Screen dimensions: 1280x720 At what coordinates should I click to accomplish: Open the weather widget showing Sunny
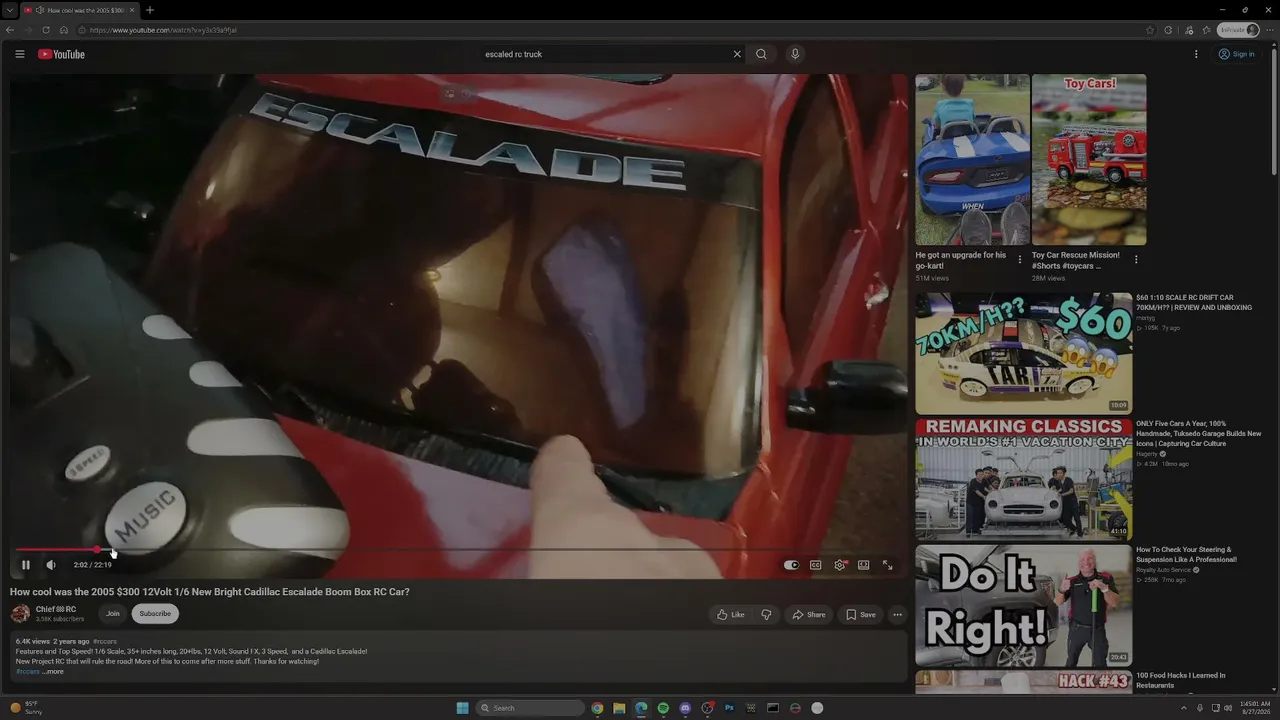pyautogui.click(x=25, y=708)
